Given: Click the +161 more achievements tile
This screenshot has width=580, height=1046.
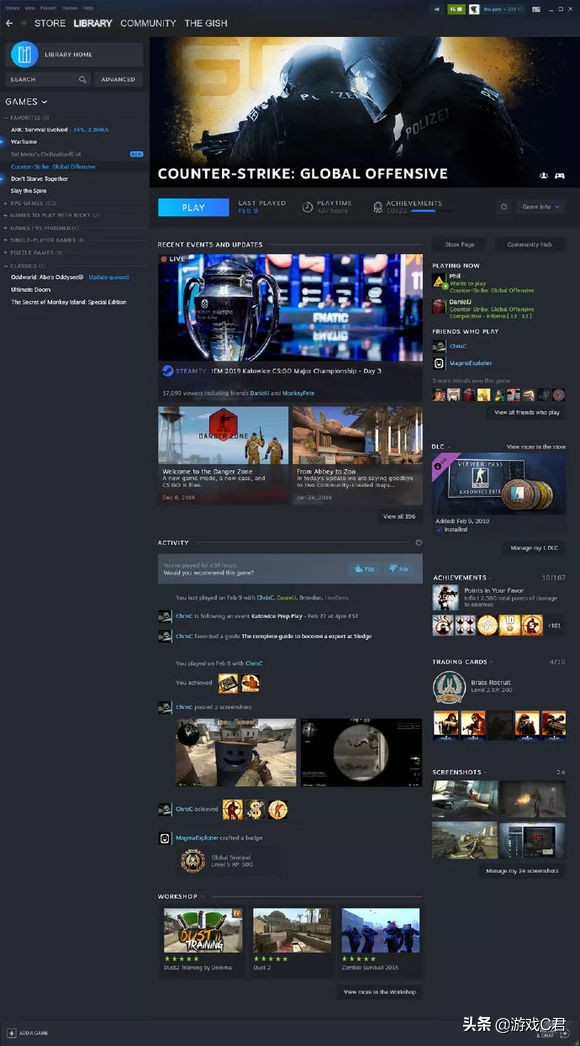Looking at the screenshot, I should 554,625.
